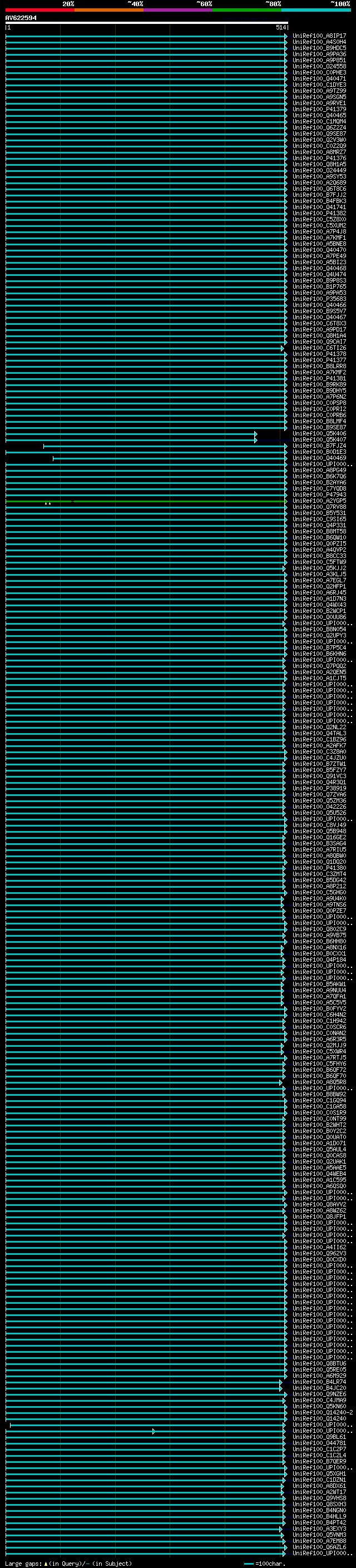Click hit label UniRef100_Q0UU86
Viewport: 356px width, 1568px height.
tap(319, 617)
